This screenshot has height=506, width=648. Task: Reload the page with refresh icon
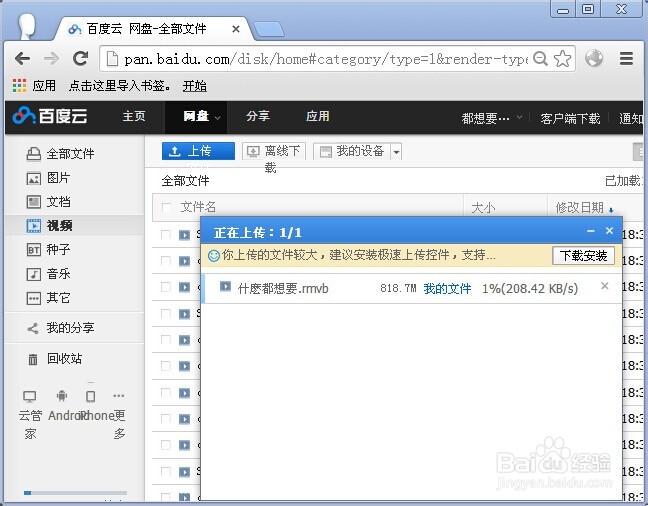81,59
